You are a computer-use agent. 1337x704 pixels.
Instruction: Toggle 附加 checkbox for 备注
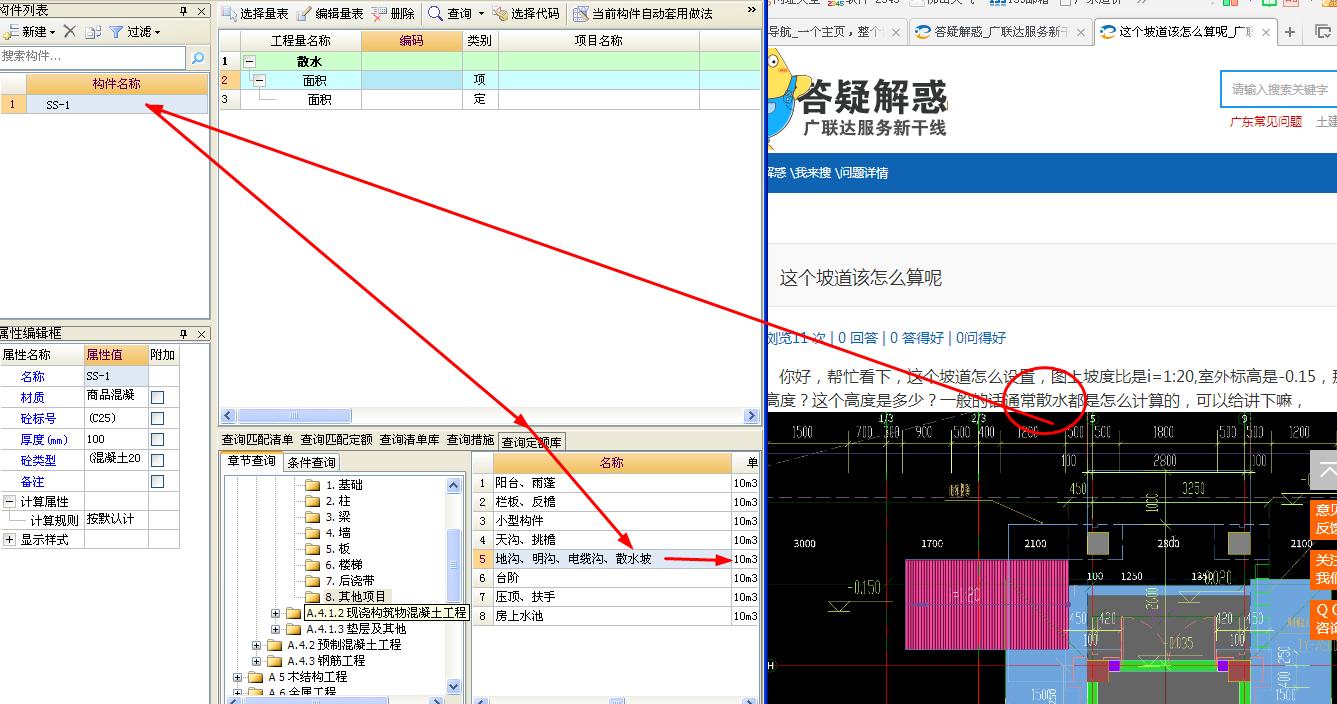(x=157, y=481)
